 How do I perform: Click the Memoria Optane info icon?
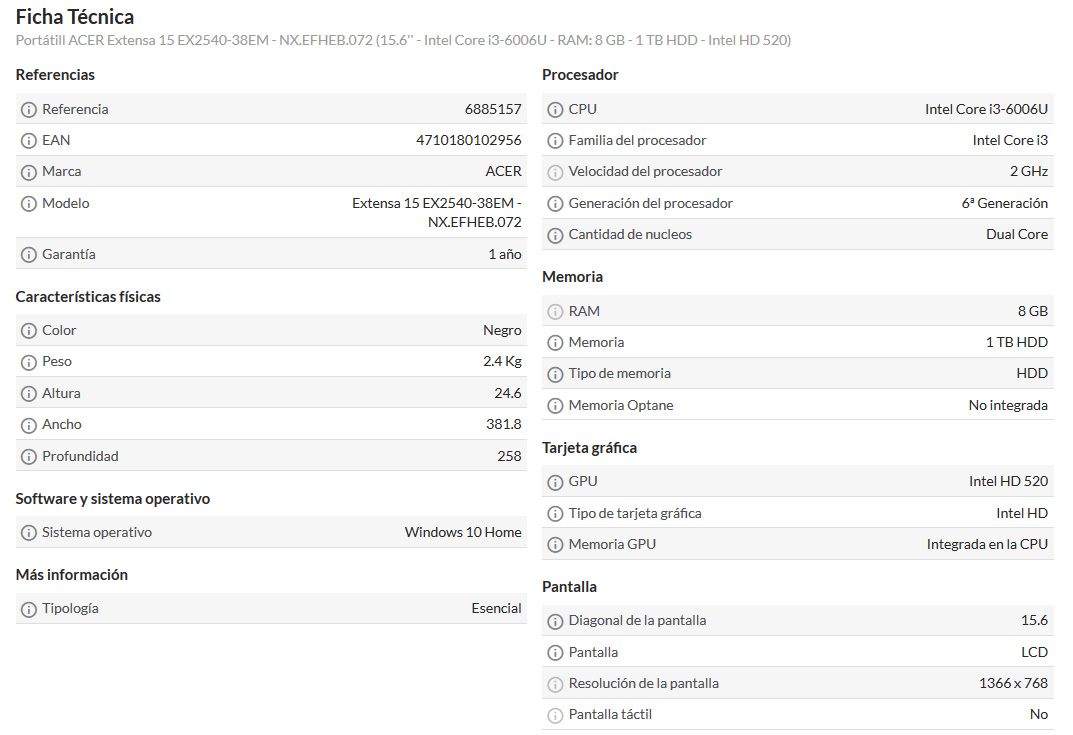coord(555,406)
